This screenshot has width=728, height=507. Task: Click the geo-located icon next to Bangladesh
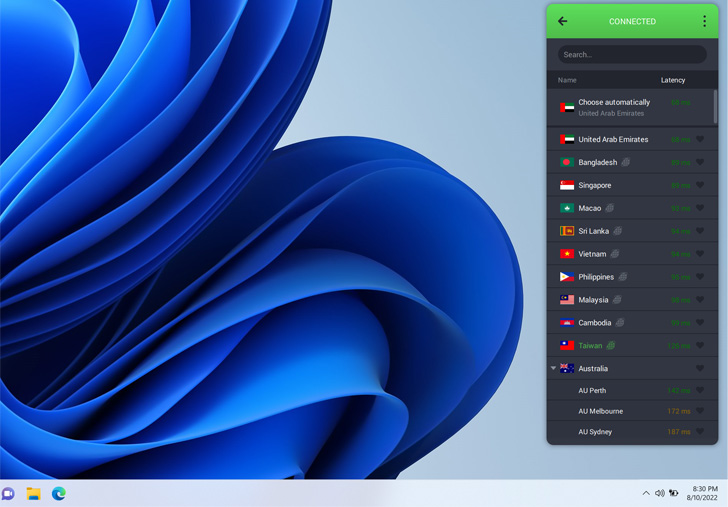(x=626, y=162)
